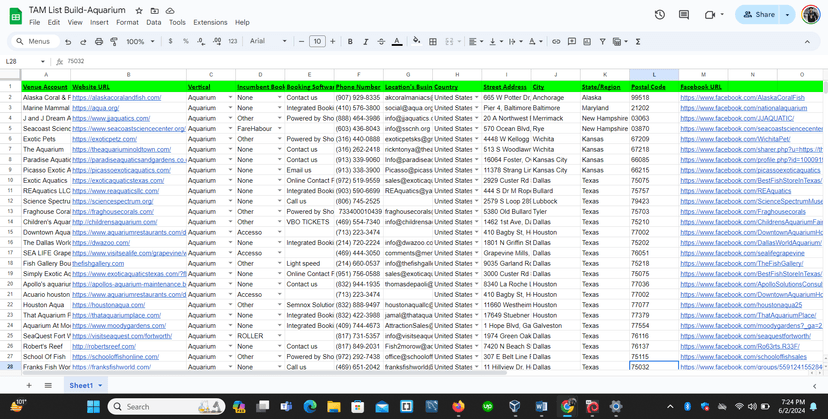828x419 pixels.
Task: Increase decimal places icon
Action: 217,41
